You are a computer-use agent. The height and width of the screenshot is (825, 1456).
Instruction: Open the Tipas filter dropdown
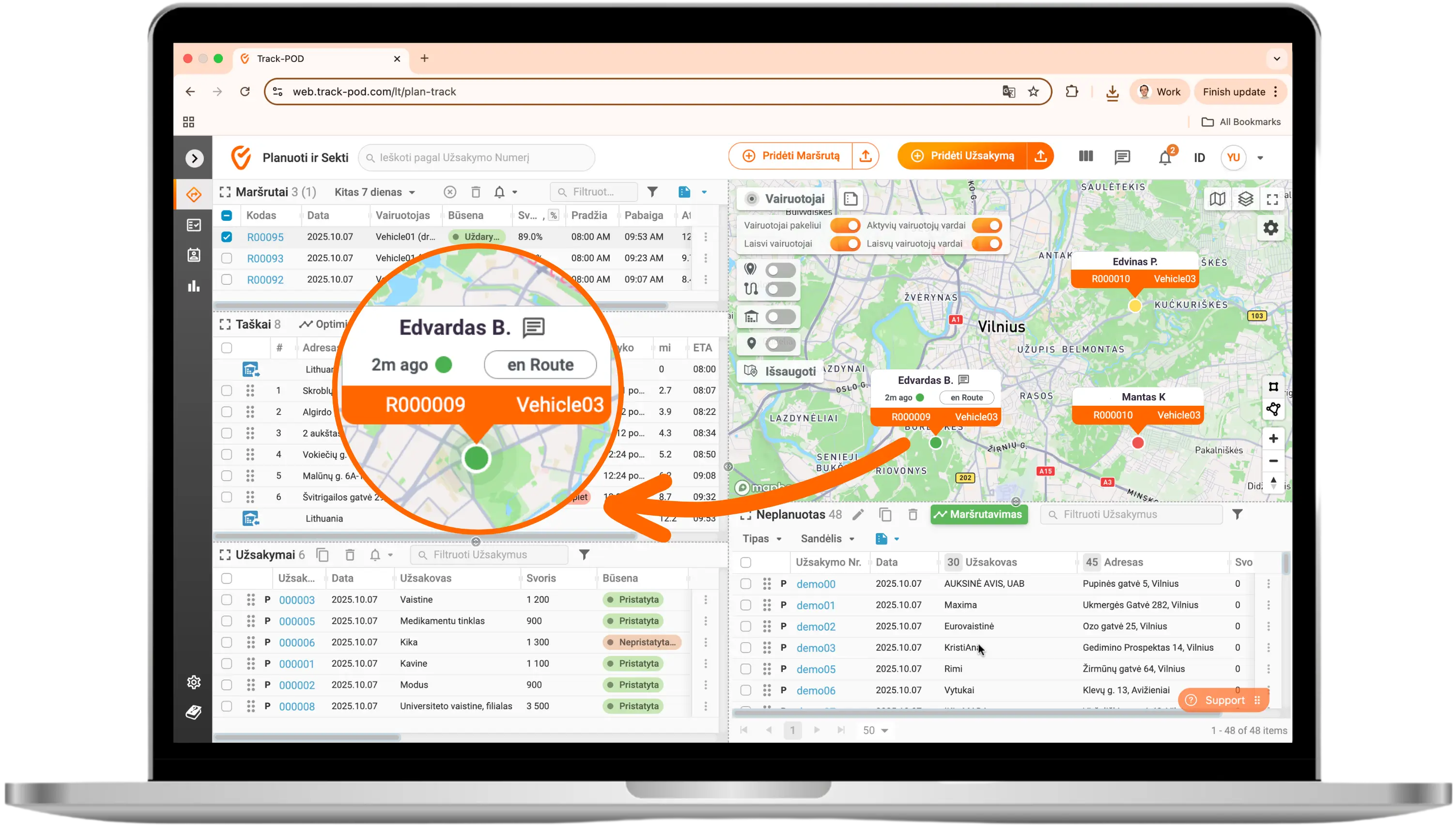pyautogui.click(x=762, y=539)
